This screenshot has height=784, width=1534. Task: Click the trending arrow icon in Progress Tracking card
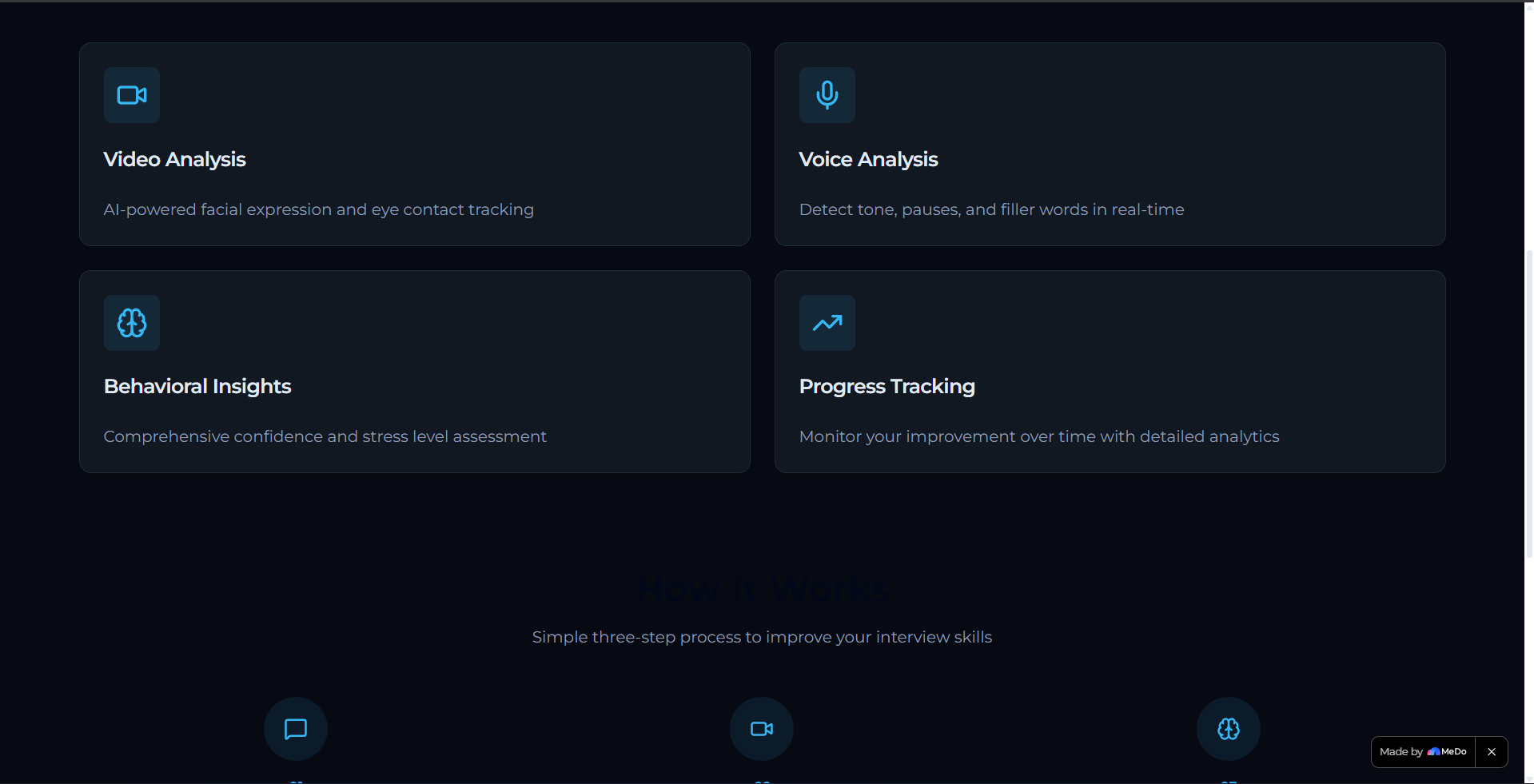pos(827,323)
